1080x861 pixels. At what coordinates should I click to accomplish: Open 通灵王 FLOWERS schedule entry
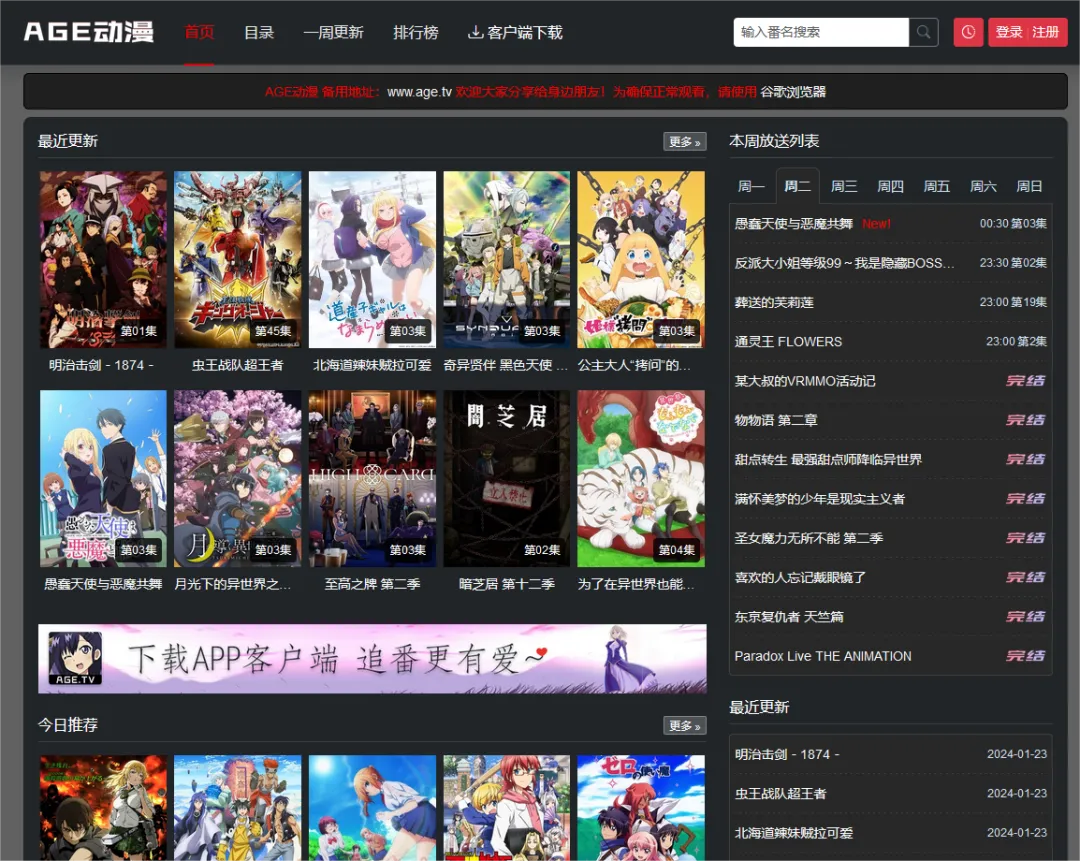click(x=788, y=342)
